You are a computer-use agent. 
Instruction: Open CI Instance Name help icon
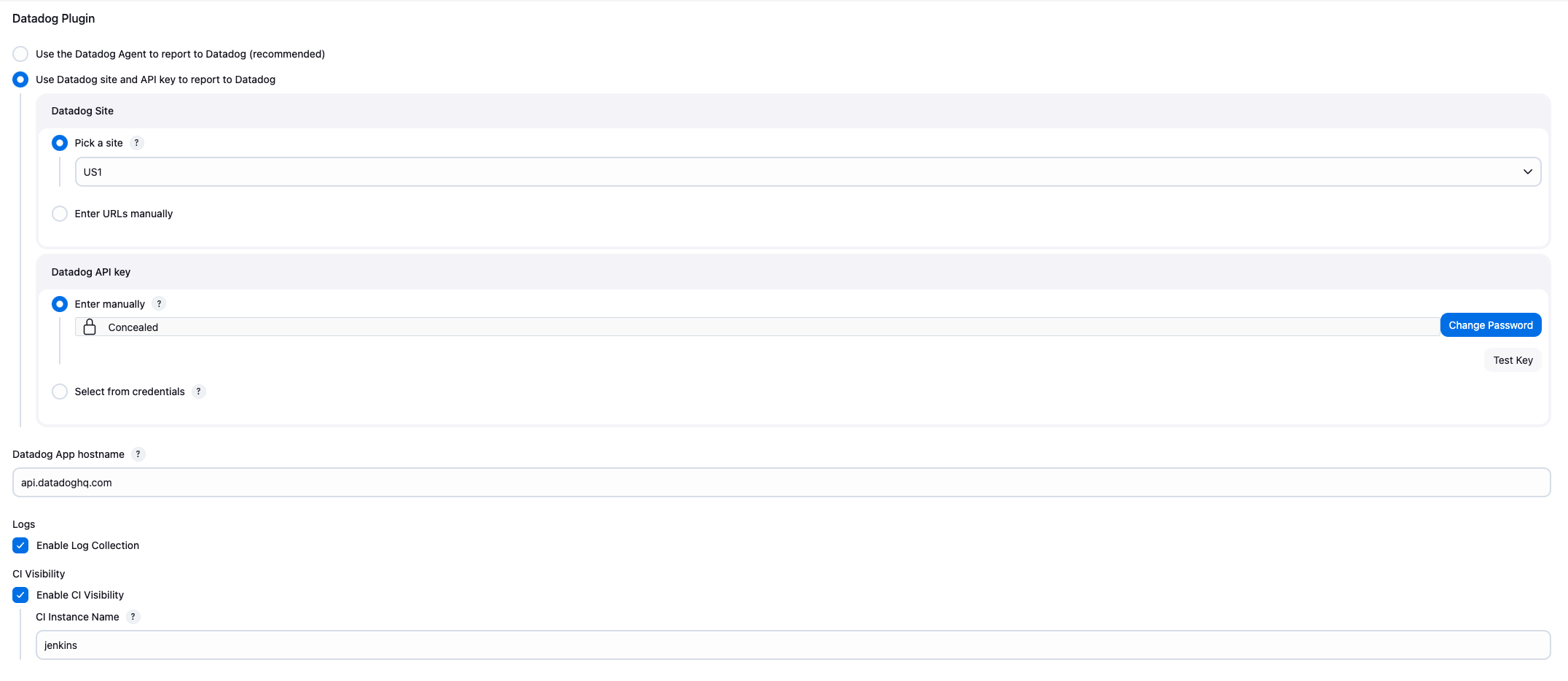click(x=133, y=617)
